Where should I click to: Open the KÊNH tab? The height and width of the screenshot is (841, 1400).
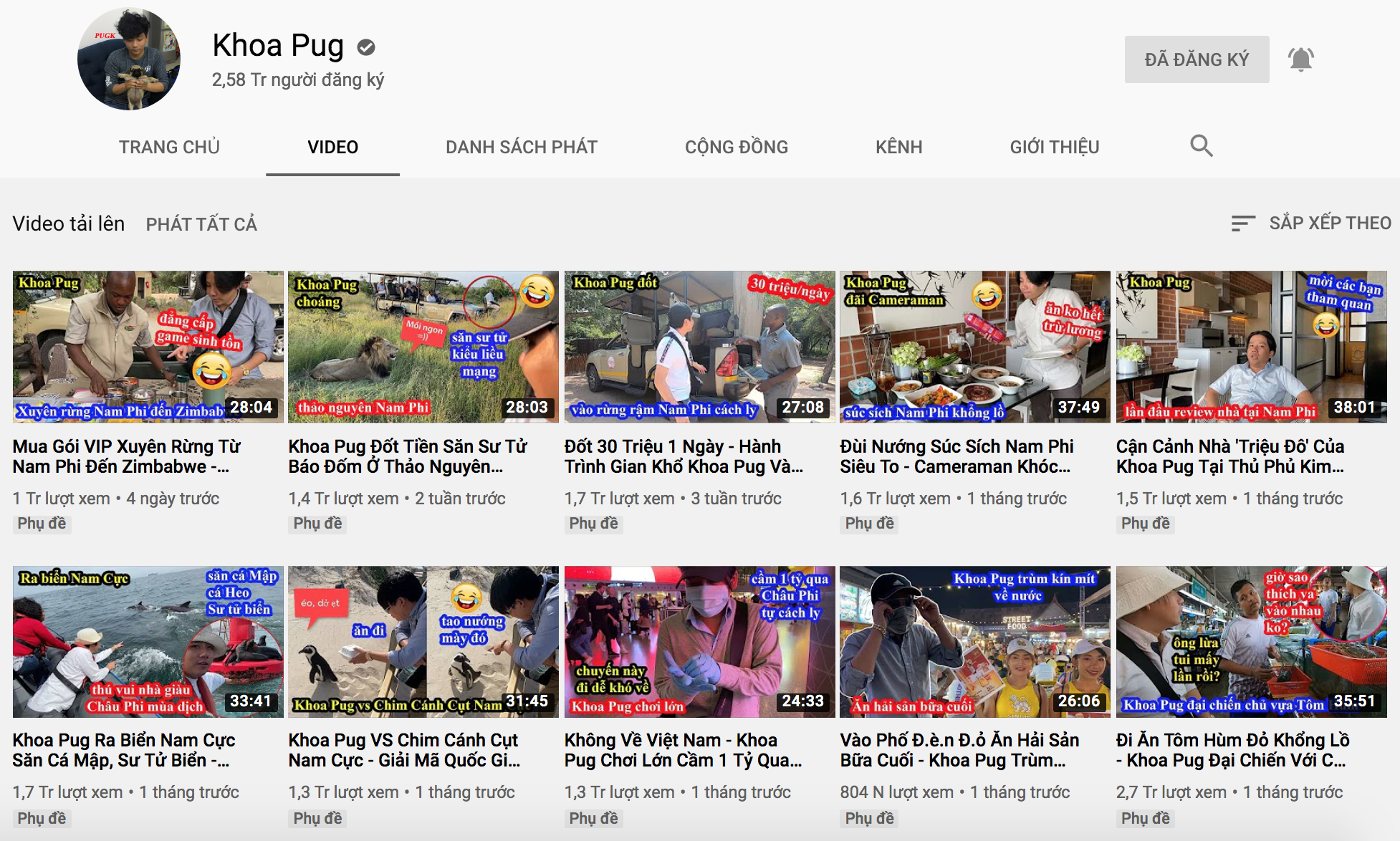[899, 147]
